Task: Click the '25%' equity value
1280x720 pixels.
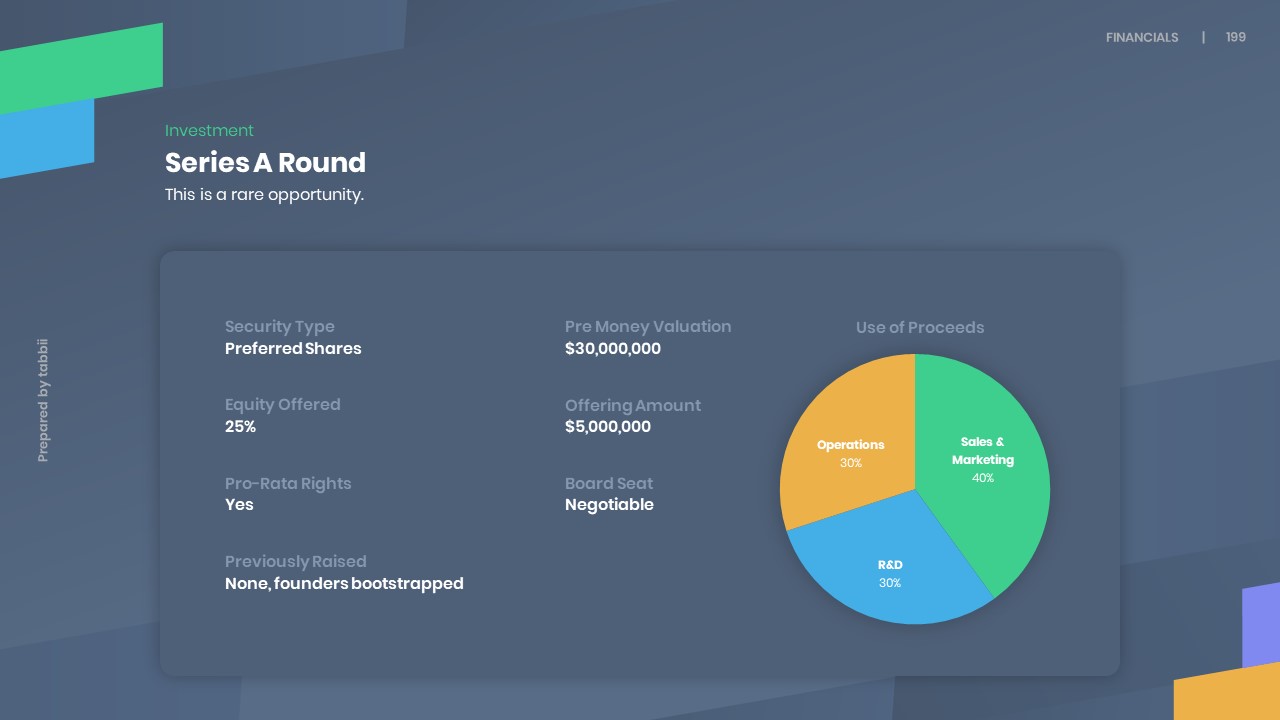Action: click(x=240, y=426)
